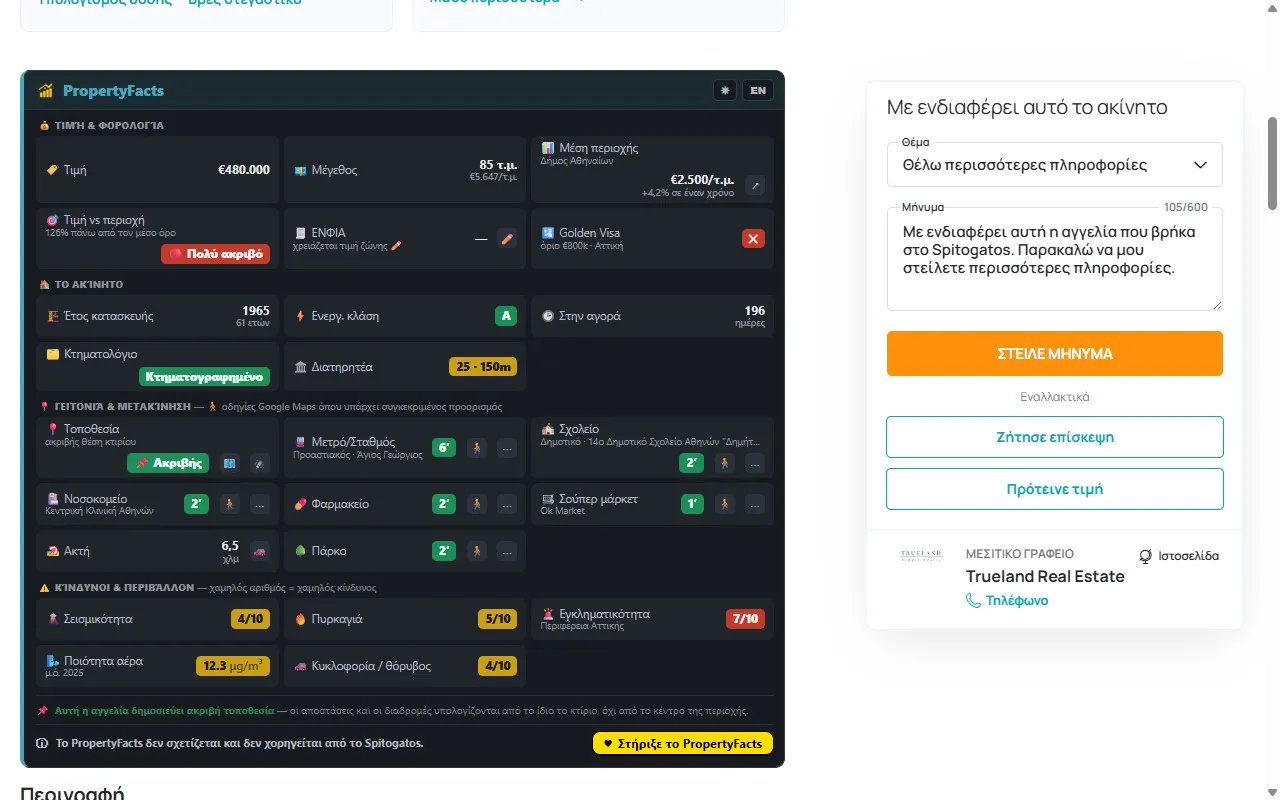Screen dimensions: 1280x800
Task: Open walking directions to Νοσοκομείο
Action: (230, 504)
